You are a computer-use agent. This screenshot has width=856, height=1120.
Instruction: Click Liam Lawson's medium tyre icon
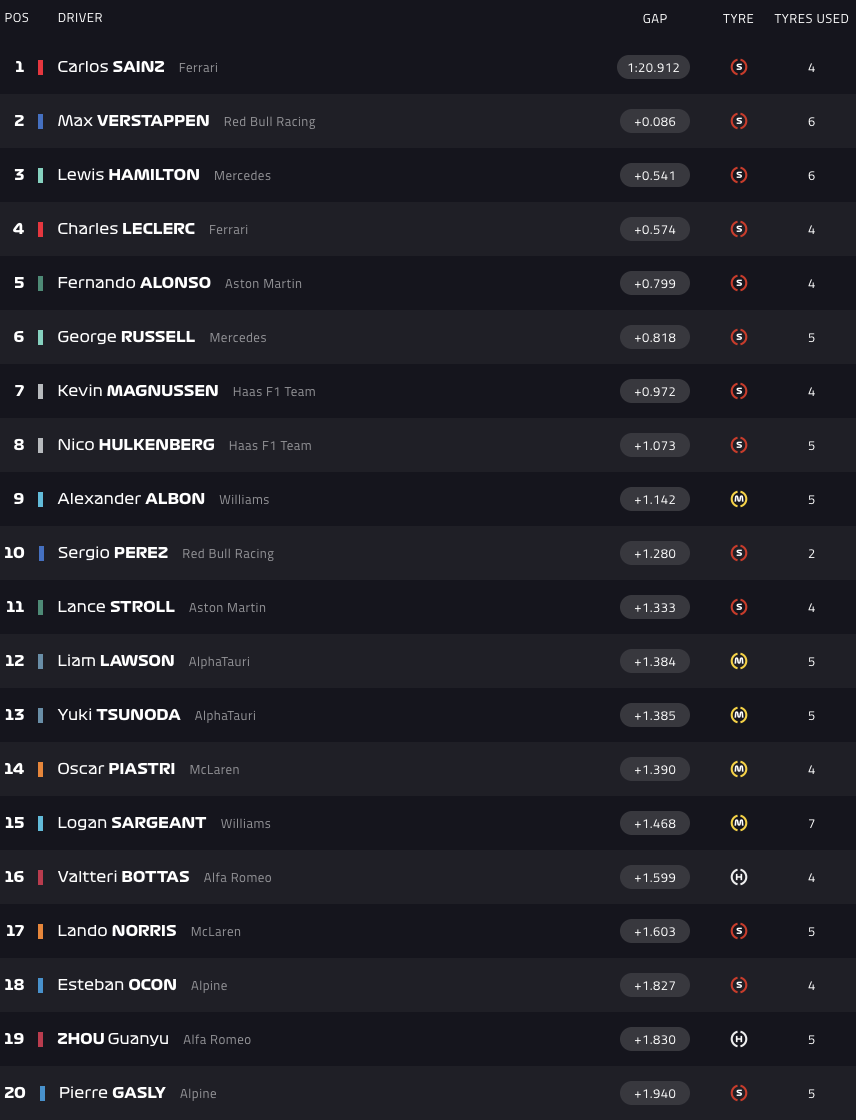(x=739, y=661)
